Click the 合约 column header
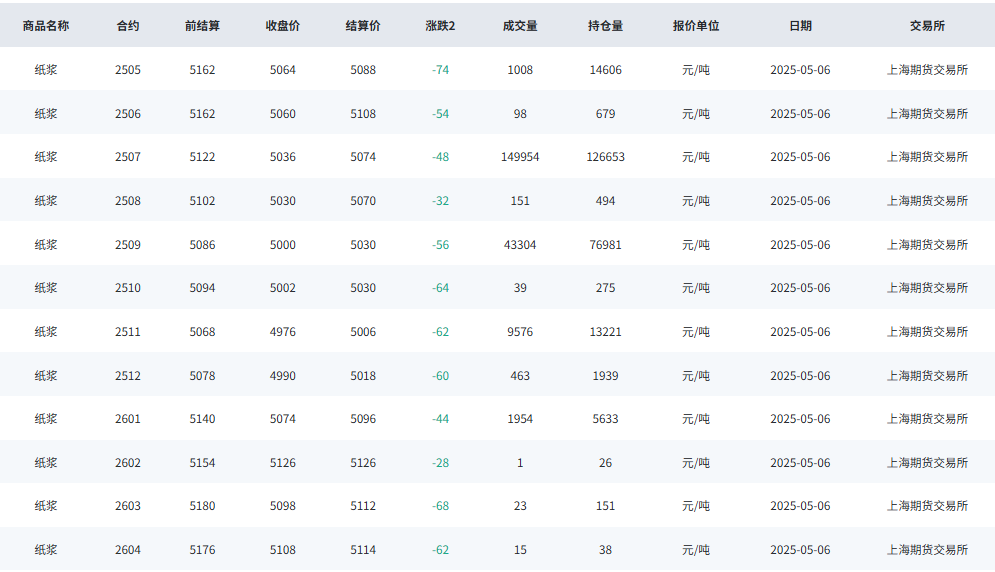 (128, 26)
